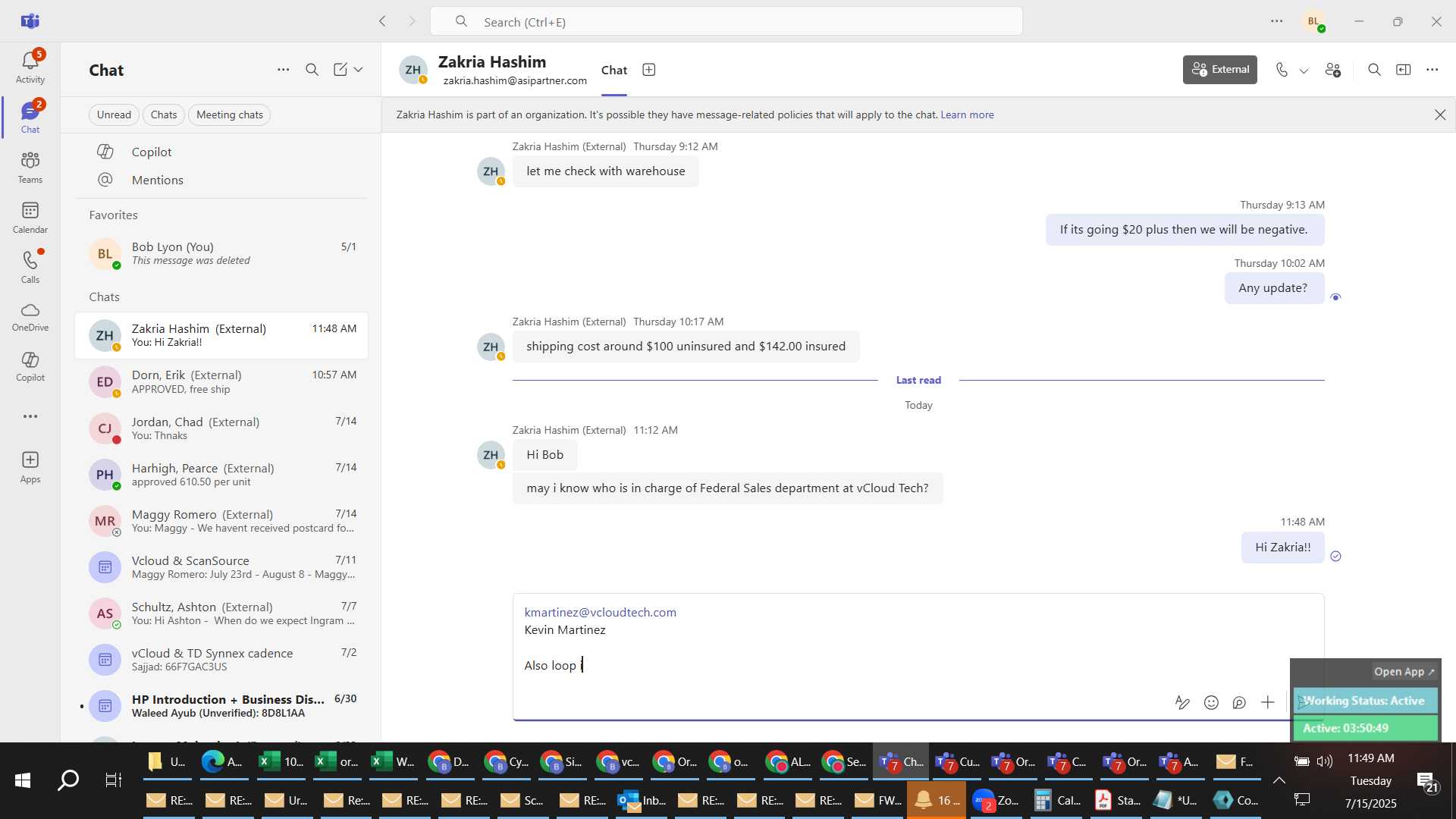Open Copilot app in left rail
The width and height of the screenshot is (1456, 819).
click(x=30, y=366)
